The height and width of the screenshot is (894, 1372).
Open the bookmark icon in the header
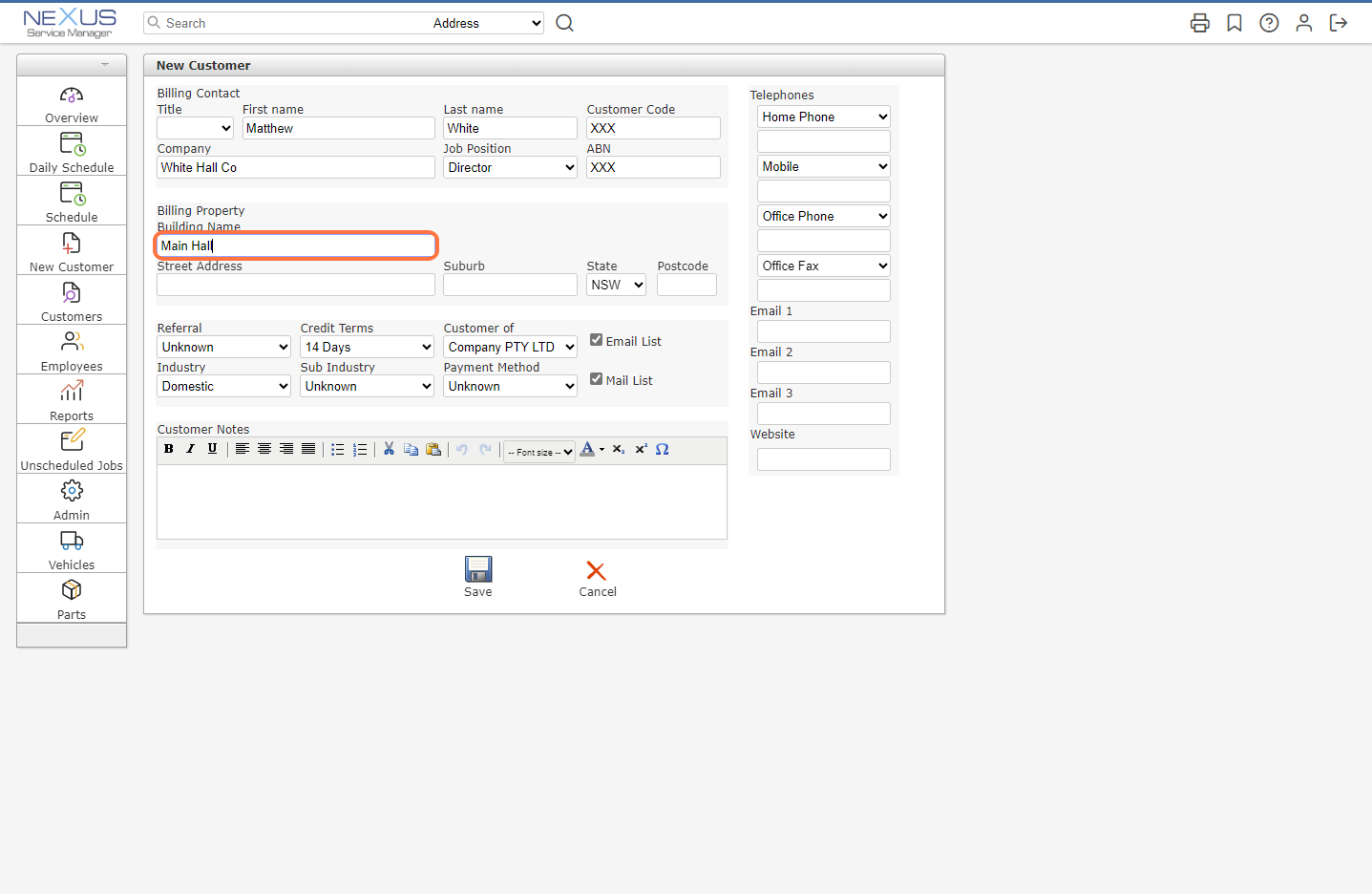[1235, 23]
